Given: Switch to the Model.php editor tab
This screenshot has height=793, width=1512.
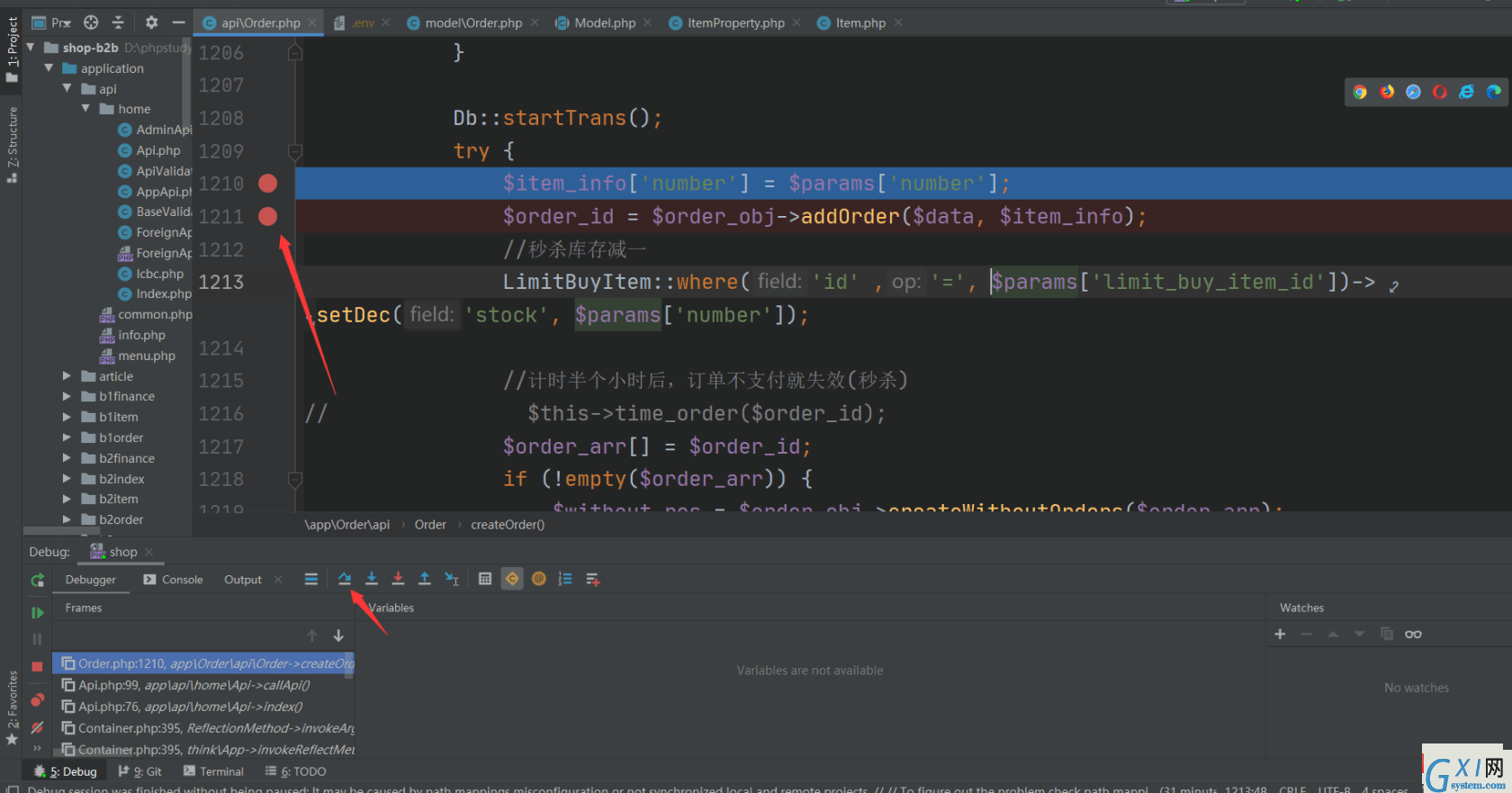Looking at the screenshot, I should (605, 23).
